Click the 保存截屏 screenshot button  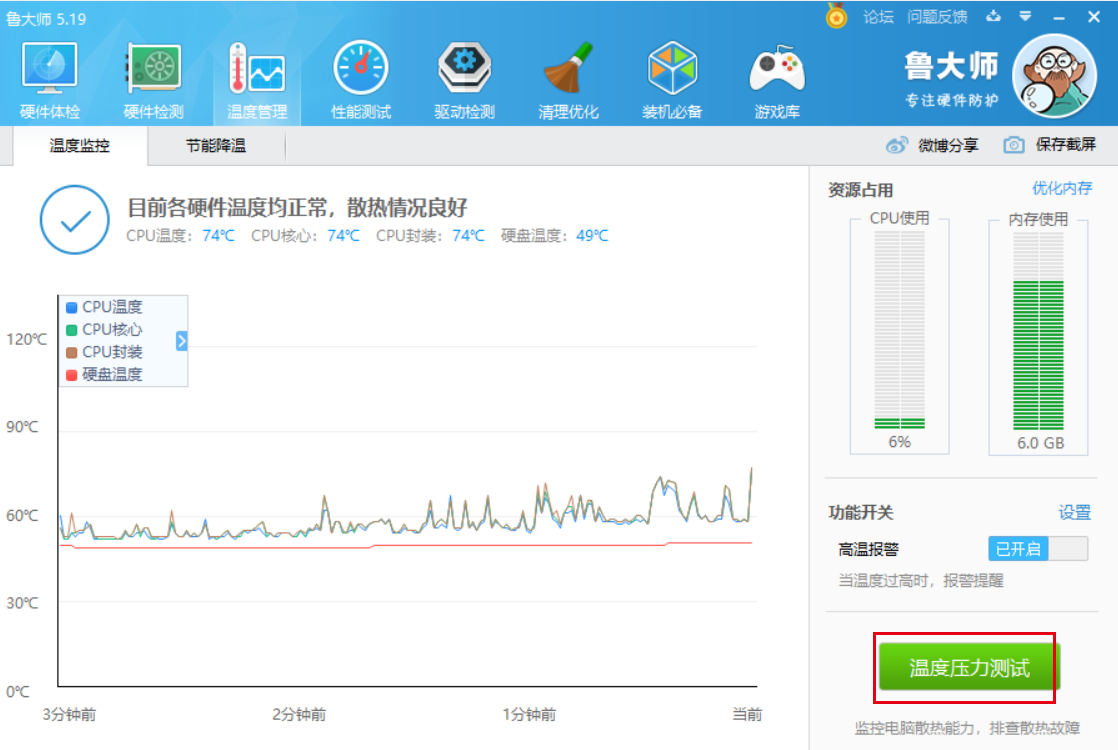[1051, 145]
